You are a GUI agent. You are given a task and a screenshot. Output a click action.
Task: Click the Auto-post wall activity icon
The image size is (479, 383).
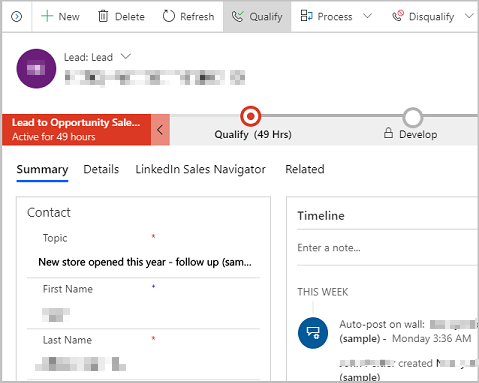(x=313, y=333)
